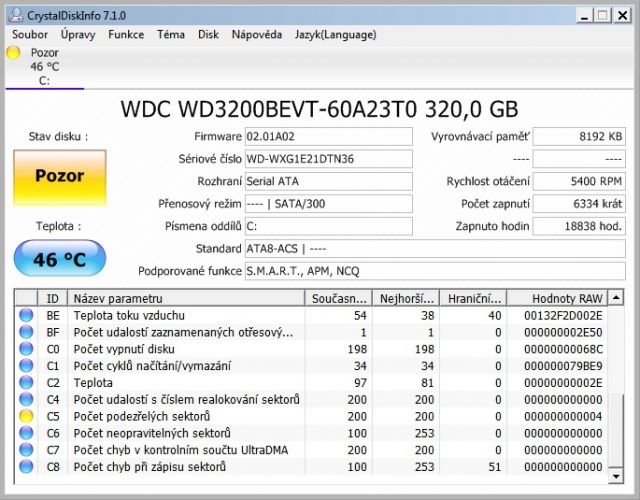Click the ID column header
The height and width of the screenshot is (500, 640).
(x=52, y=298)
